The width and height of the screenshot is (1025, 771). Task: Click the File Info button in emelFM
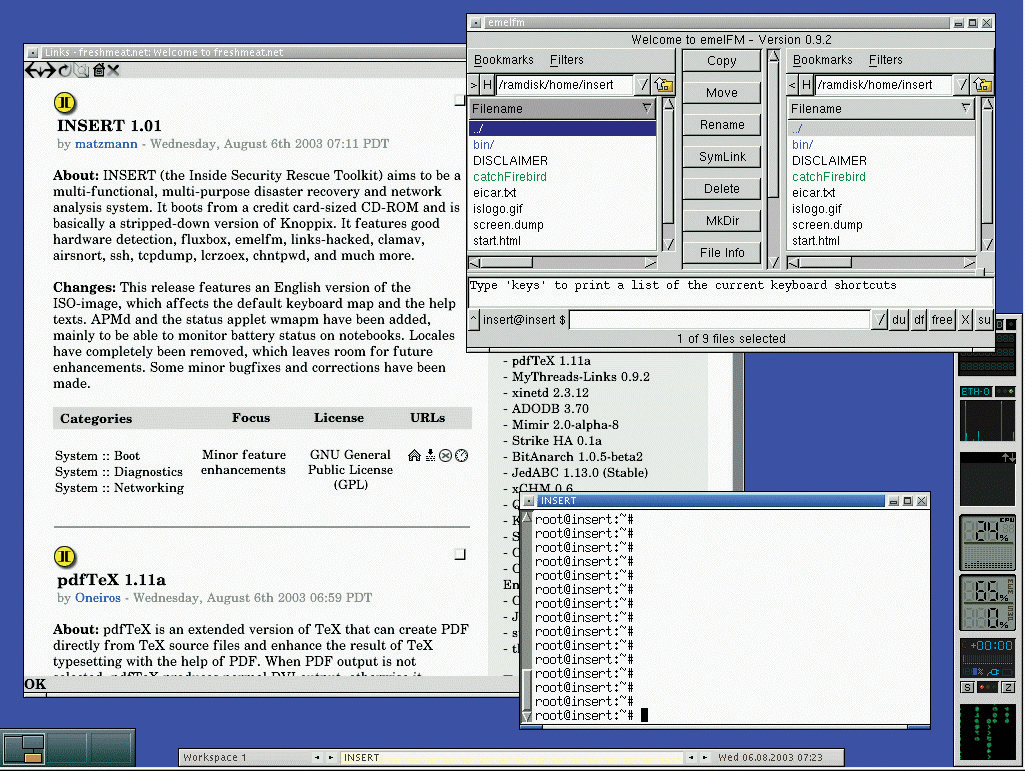point(722,253)
